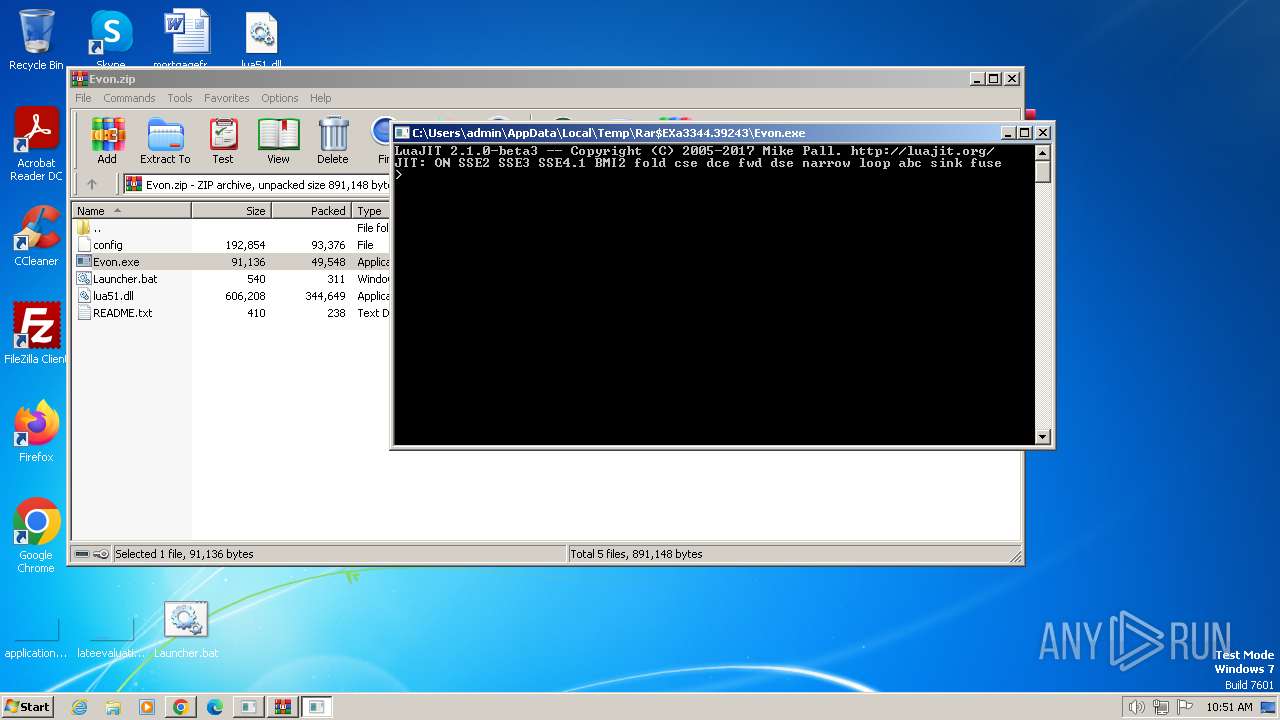Select the CCleaner desktop icon
Screen dimensions: 1280x720
(36, 236)
